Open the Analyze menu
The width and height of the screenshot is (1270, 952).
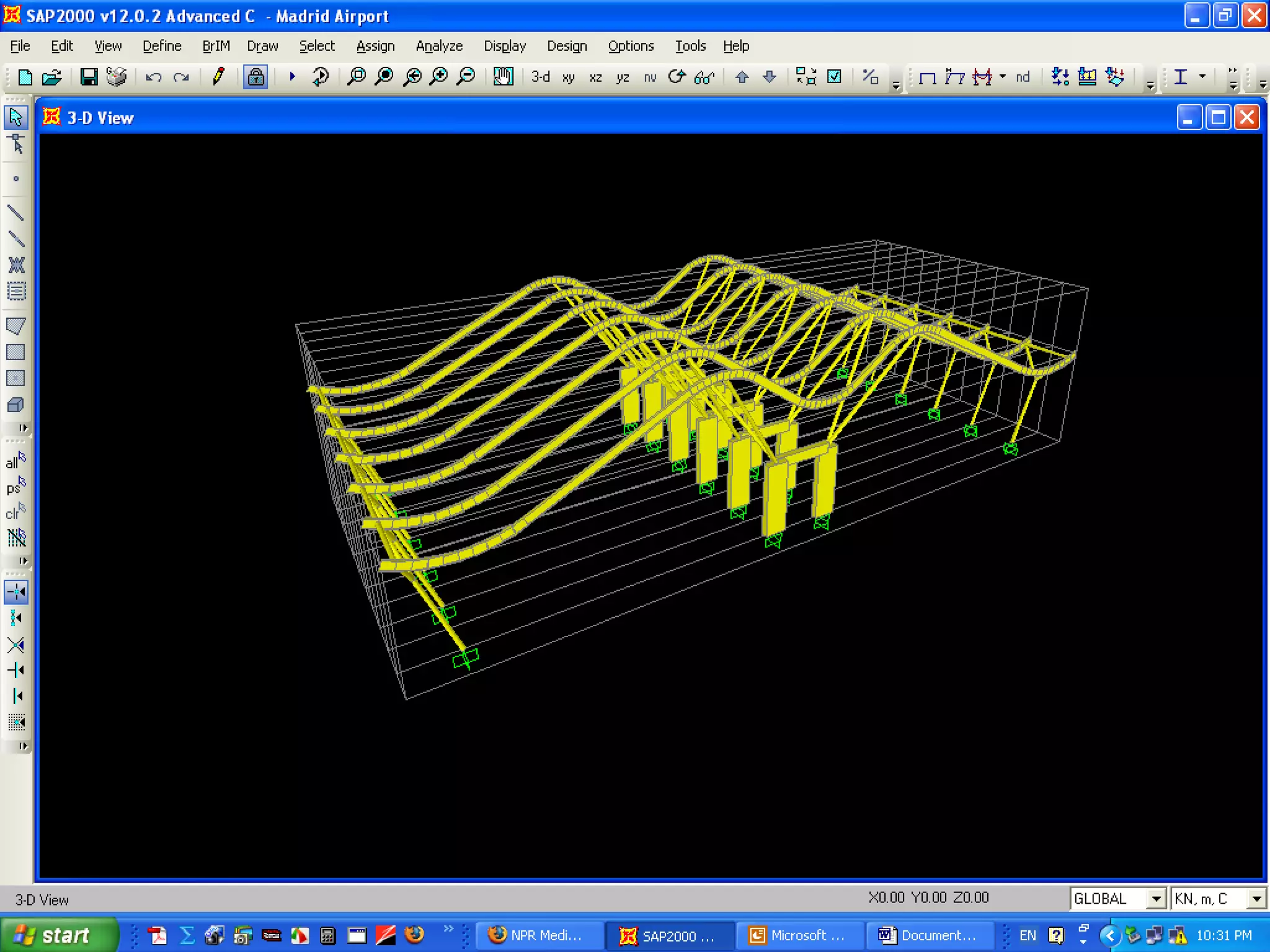(439, 46)
